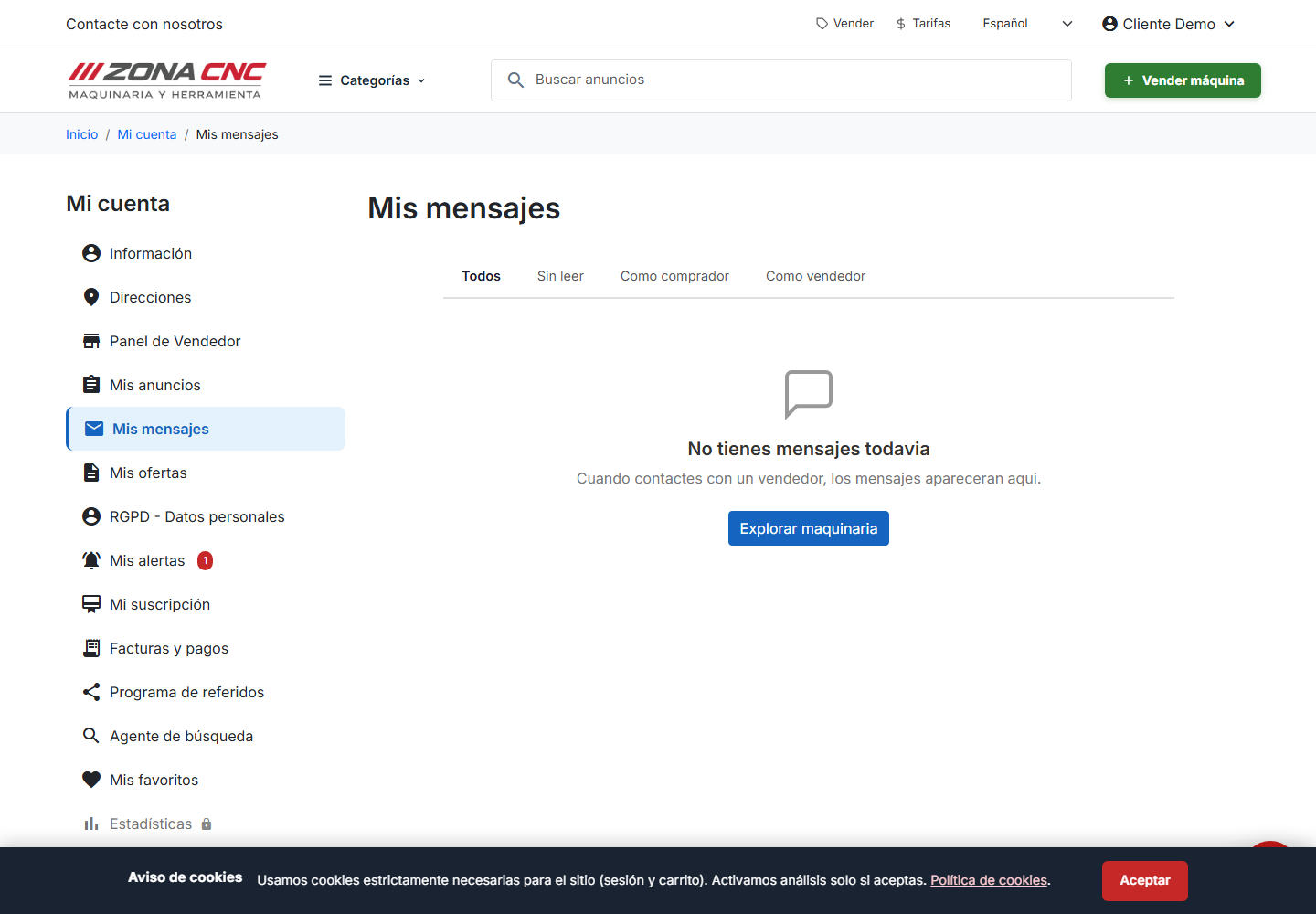Click the RGPD Datos personales account icon
Screen dimensions: 1316x914
tap(91, 516)
